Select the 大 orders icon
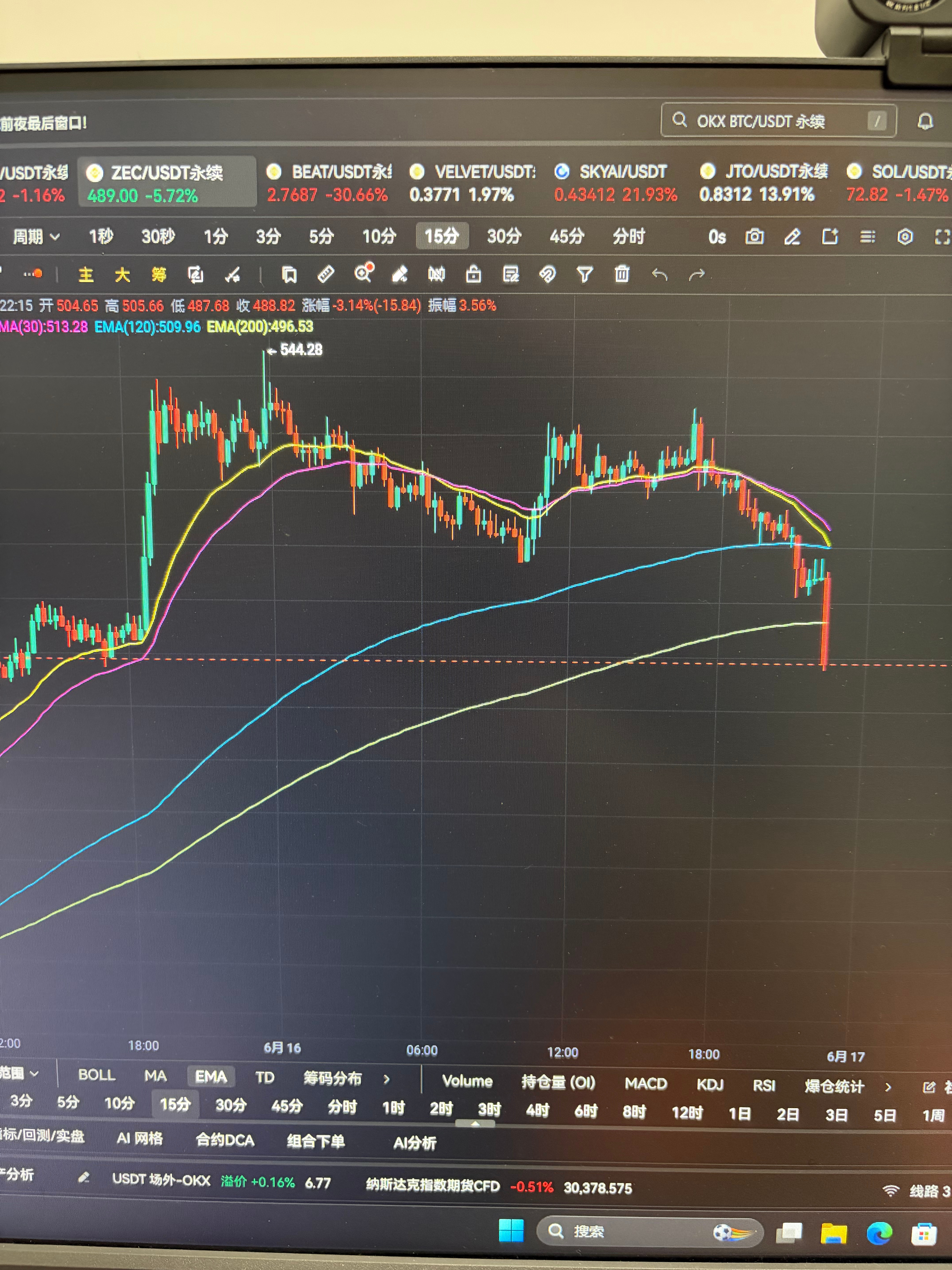The height and width of the screenshot is (1270, 952). [x=122, y=275]
